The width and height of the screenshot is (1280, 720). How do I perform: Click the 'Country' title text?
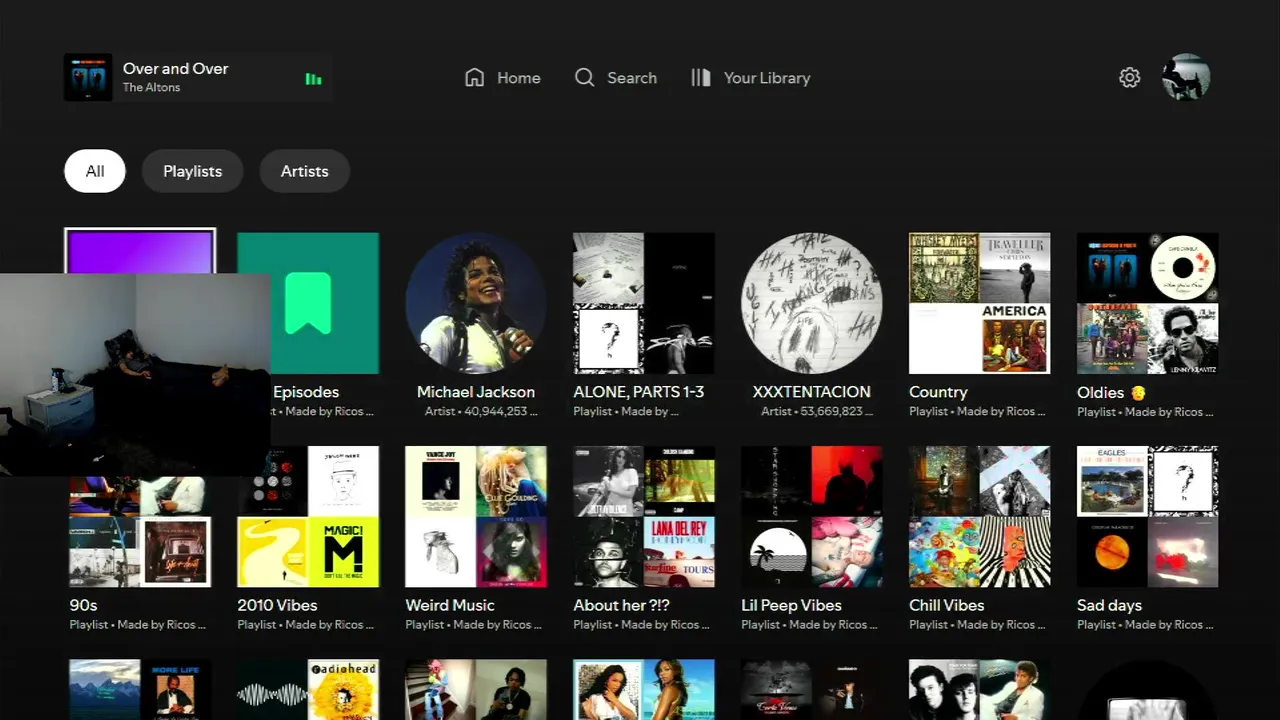point(938,392)
